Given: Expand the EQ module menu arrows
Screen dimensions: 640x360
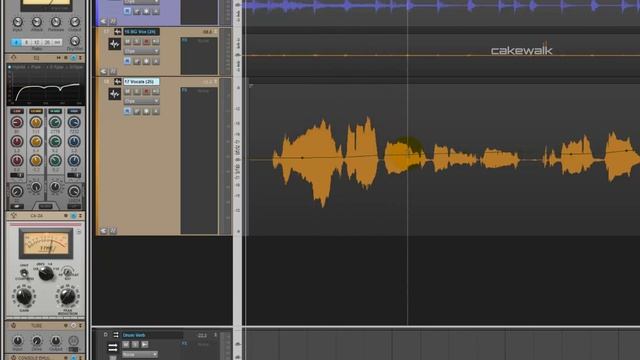Looking at the screenshot, I should click(80, 58).
